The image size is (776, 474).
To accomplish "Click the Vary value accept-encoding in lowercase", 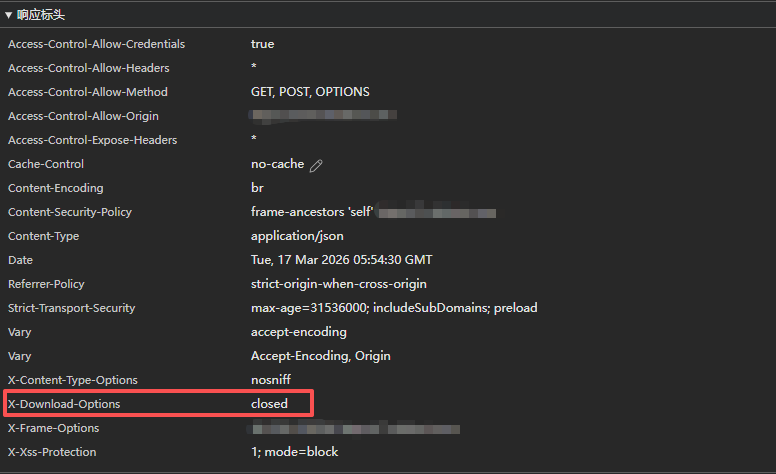I will click(x=299, y=332).
